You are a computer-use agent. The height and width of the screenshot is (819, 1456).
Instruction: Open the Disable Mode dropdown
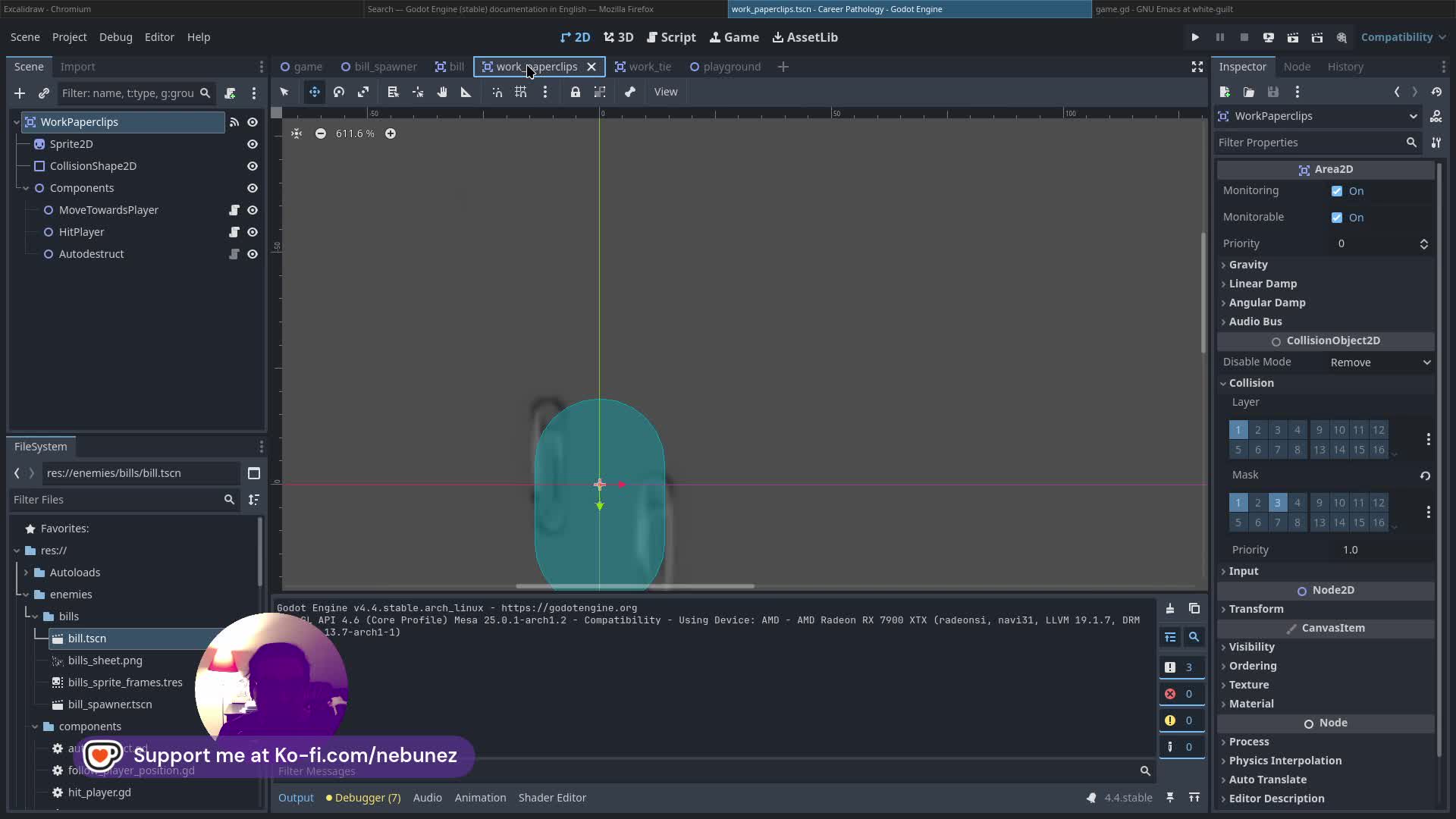pos(1380,362)
